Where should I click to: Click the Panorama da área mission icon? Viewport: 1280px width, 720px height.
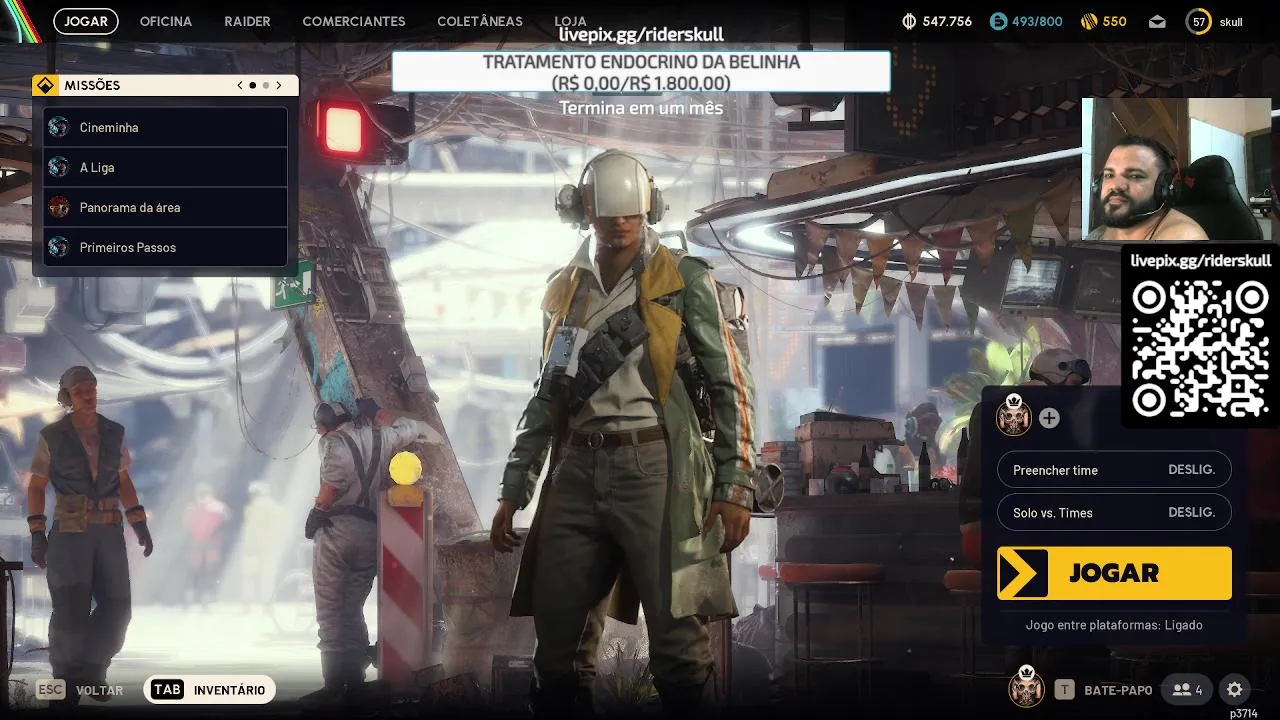pyautogui.click(x=59, y=207)
